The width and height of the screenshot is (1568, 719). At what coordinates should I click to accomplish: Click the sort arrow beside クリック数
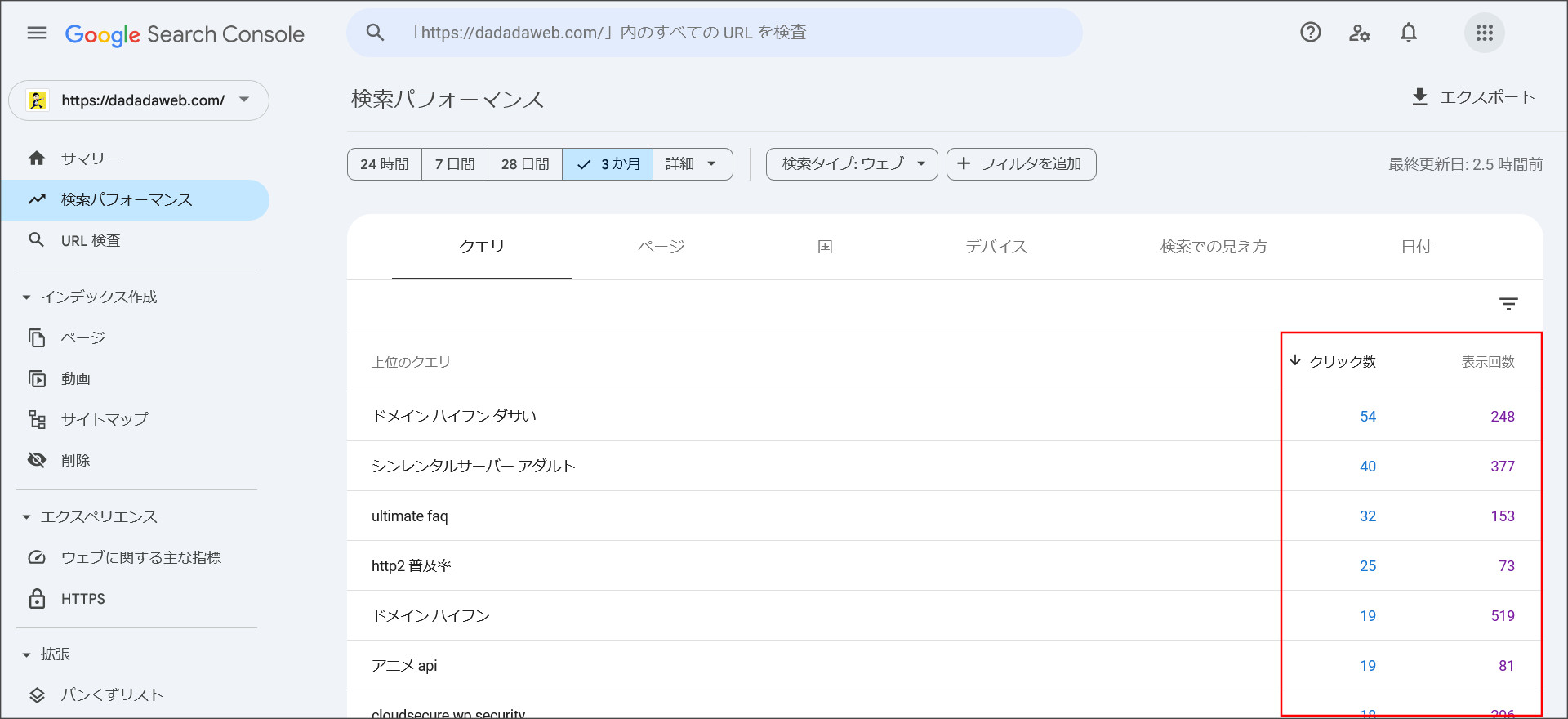pyautogui.click(x=1295, y=360)
